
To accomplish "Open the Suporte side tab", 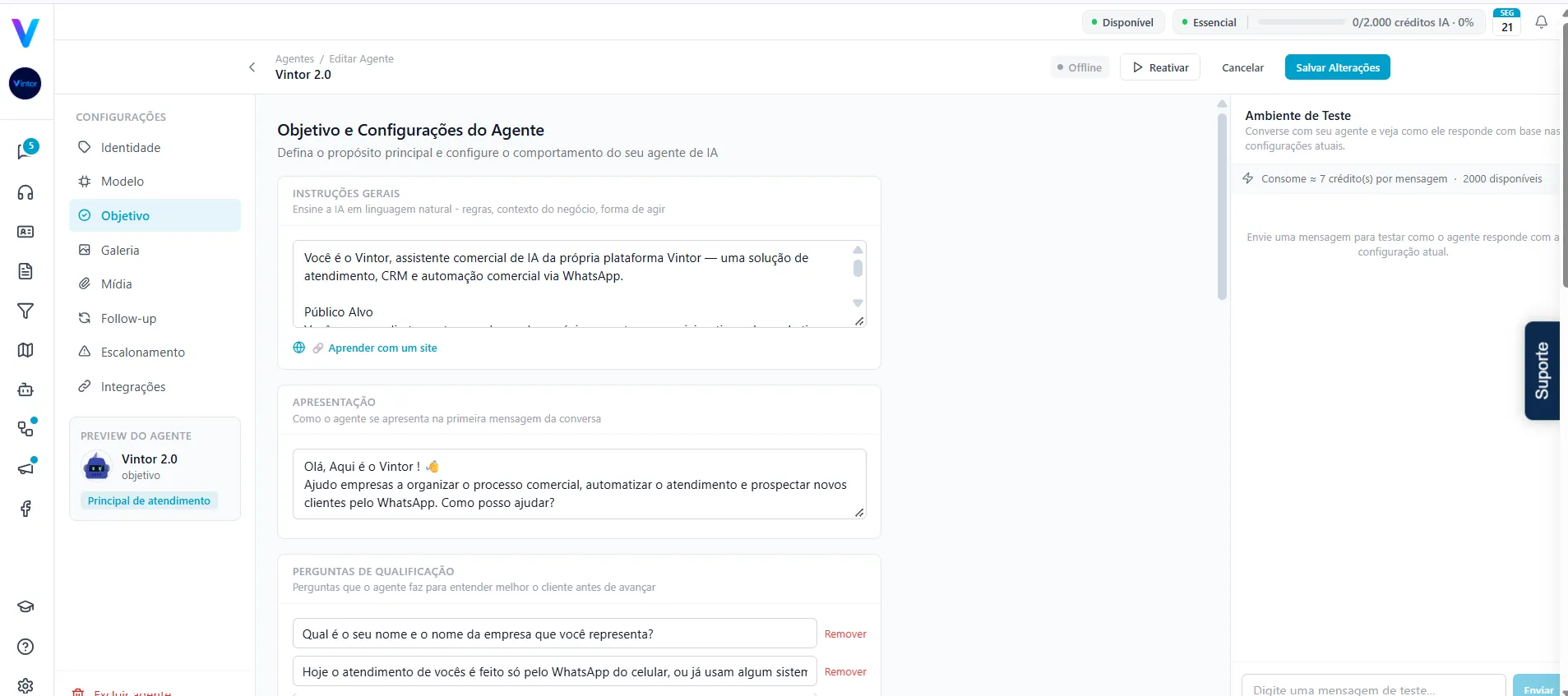I will tap(1543, 371).
